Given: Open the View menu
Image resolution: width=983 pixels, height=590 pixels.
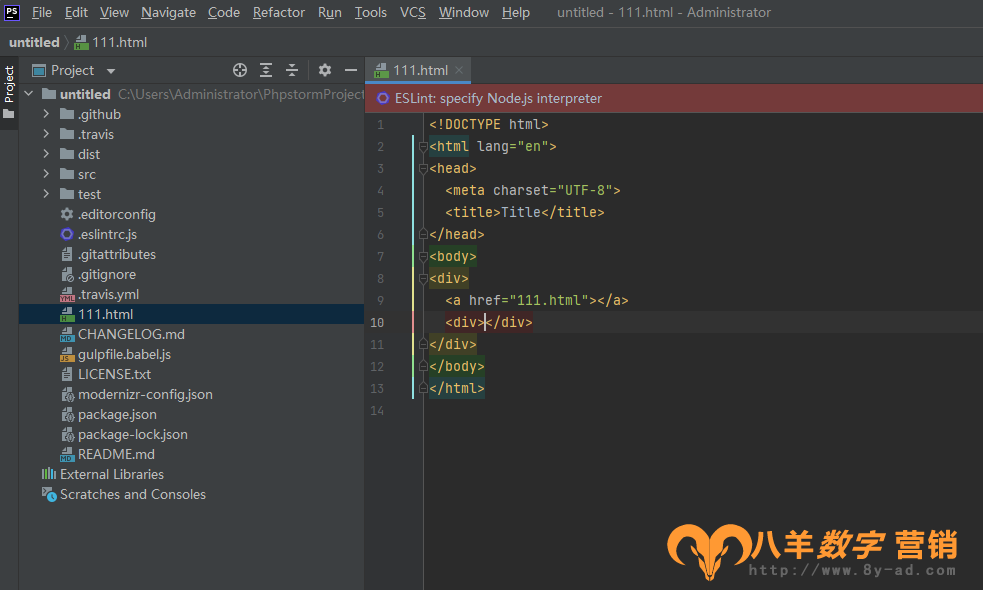Looking at the screenshot, I should (114, 13).
